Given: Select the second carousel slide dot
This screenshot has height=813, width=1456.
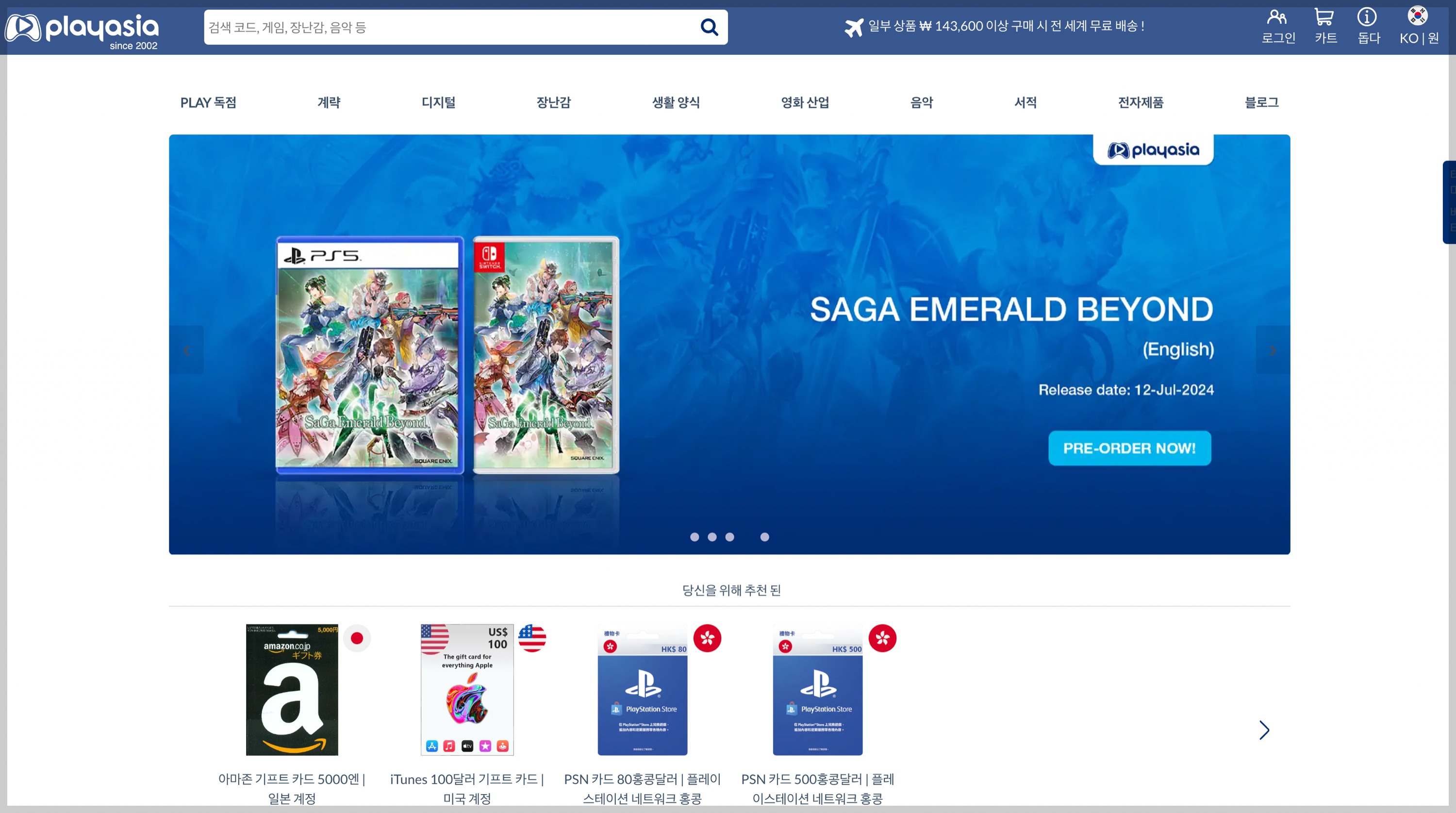Looking at the screenshot, I should [x=712, y=537].
